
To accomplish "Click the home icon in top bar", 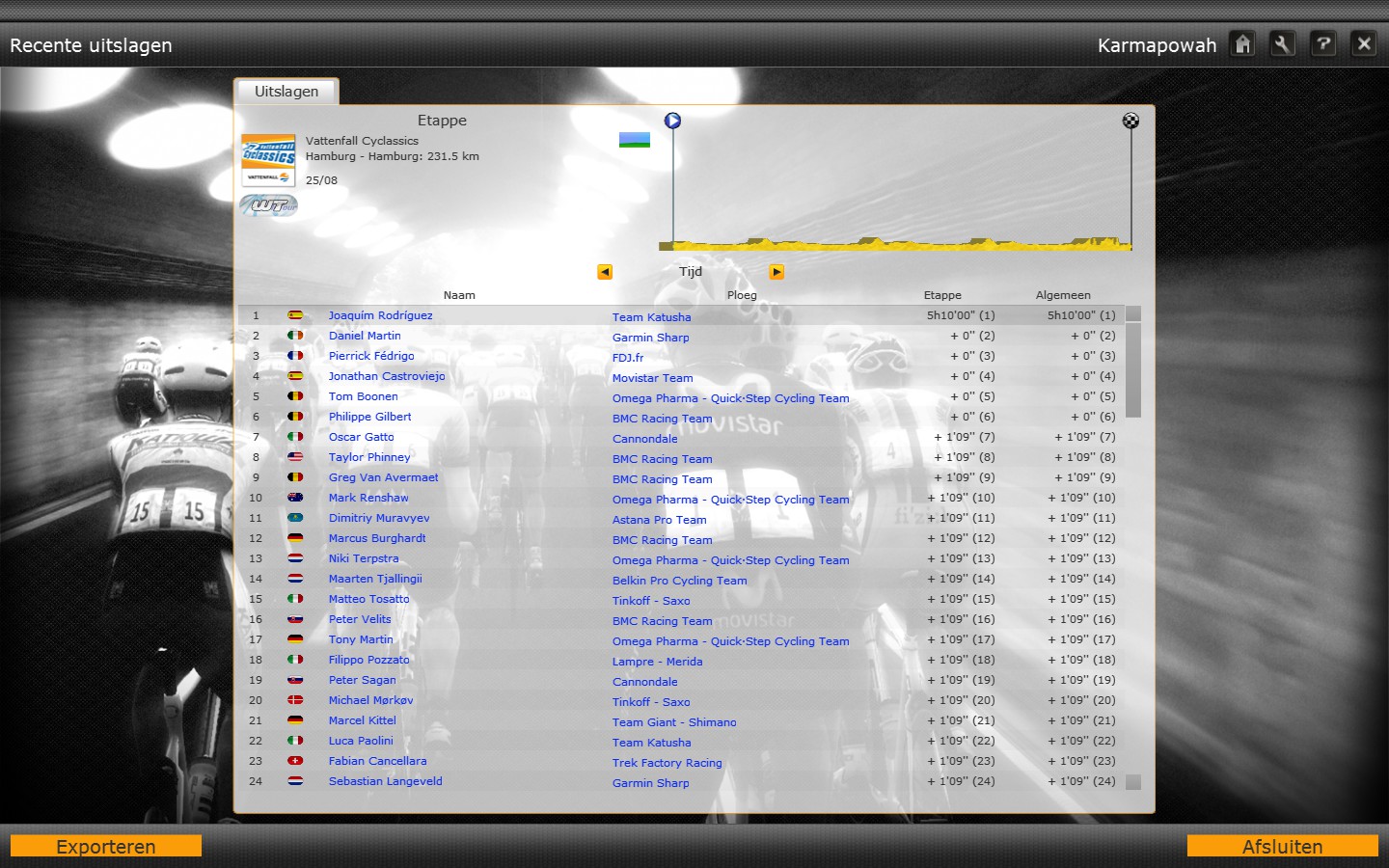I will coord(1242,44).
